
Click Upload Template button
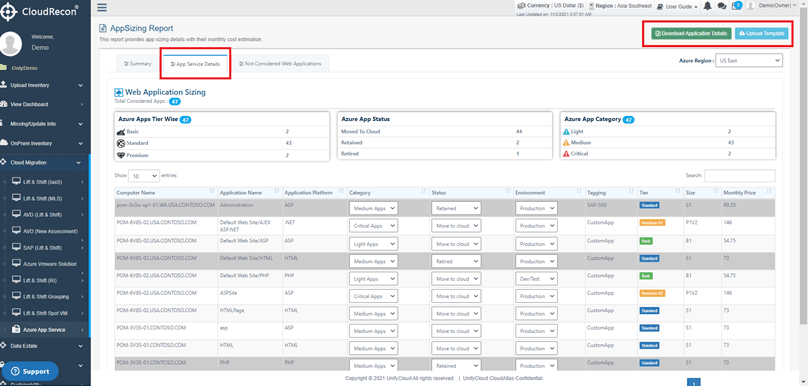coord(761,33)
